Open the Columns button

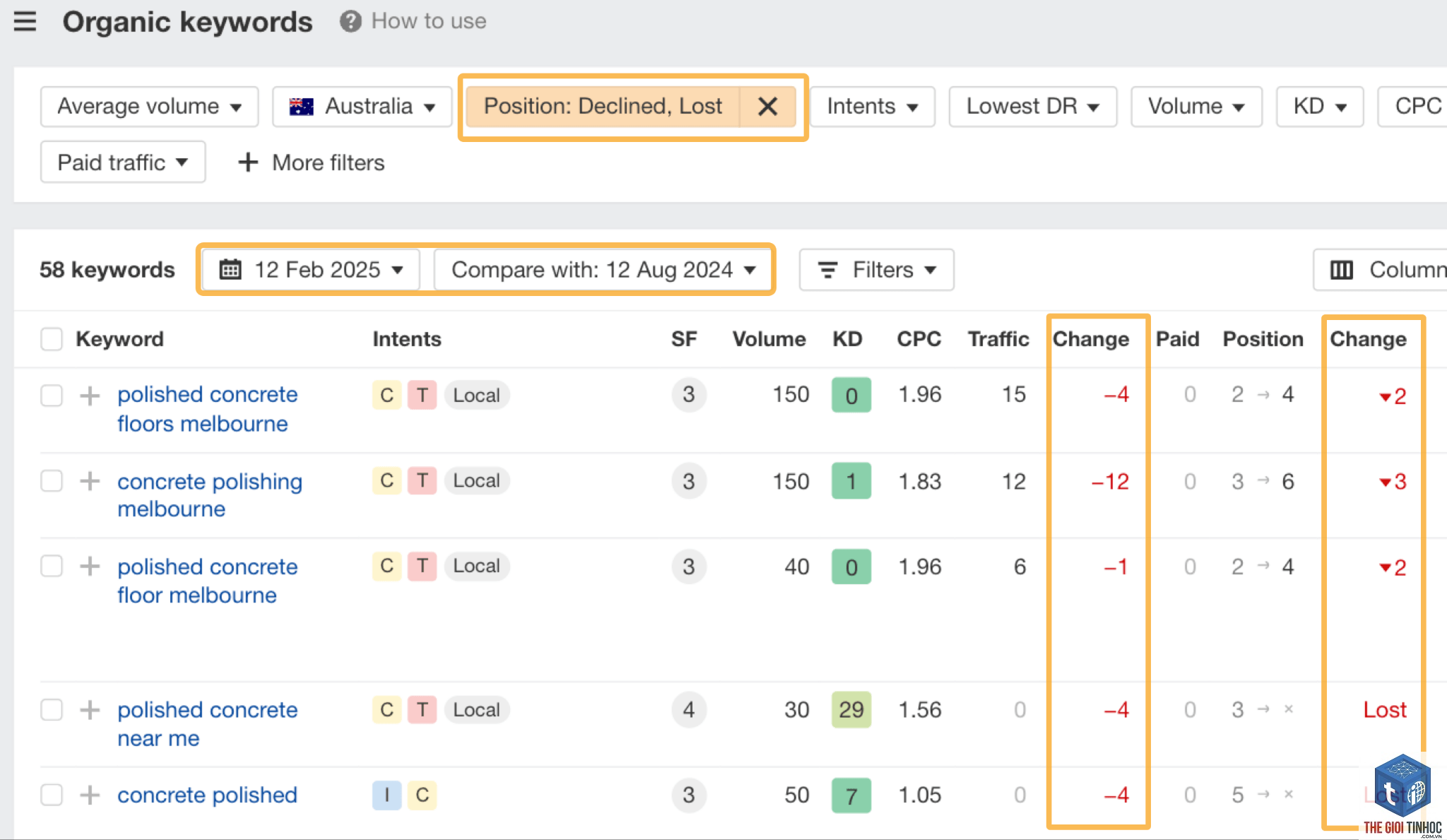1381,270
